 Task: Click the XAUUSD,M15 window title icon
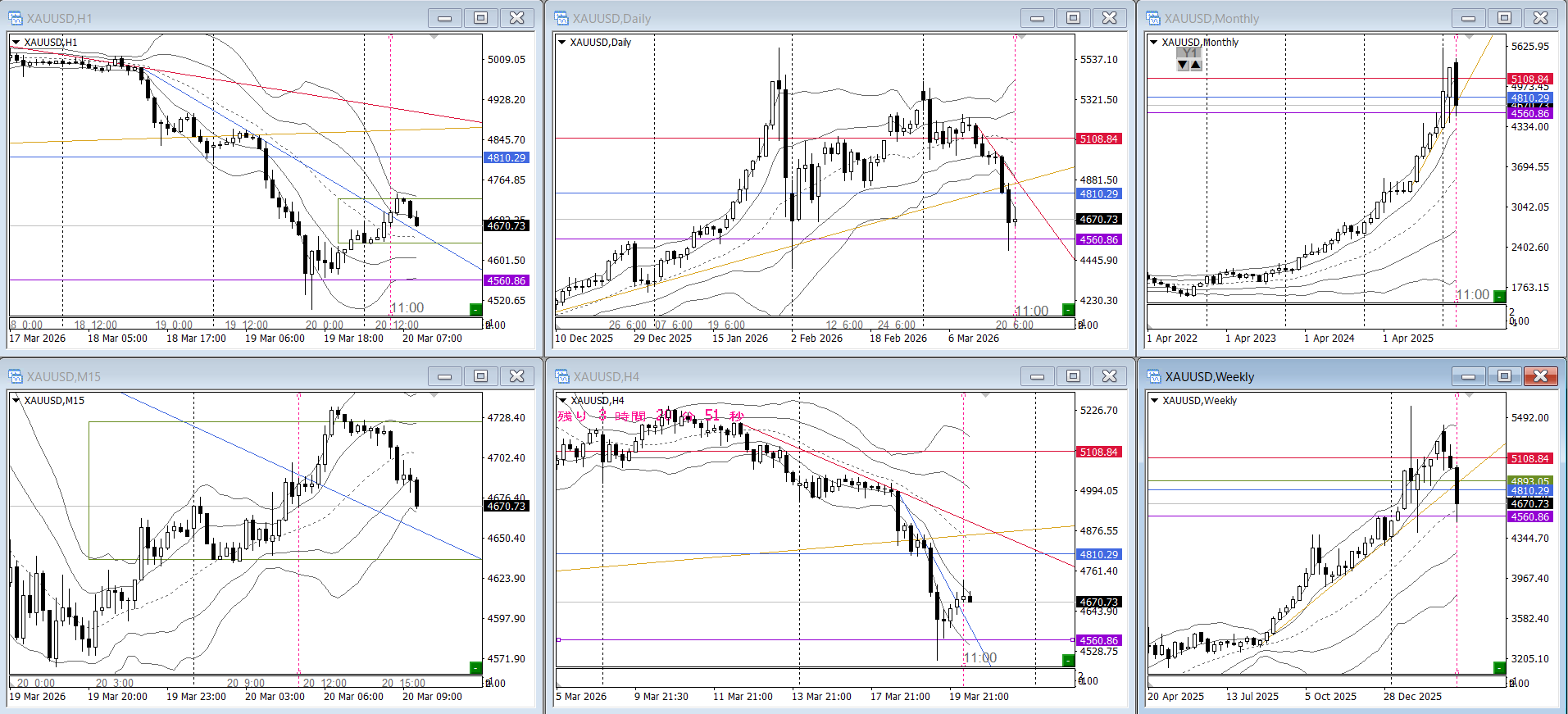pyautogui.click(x=16, y=376)
